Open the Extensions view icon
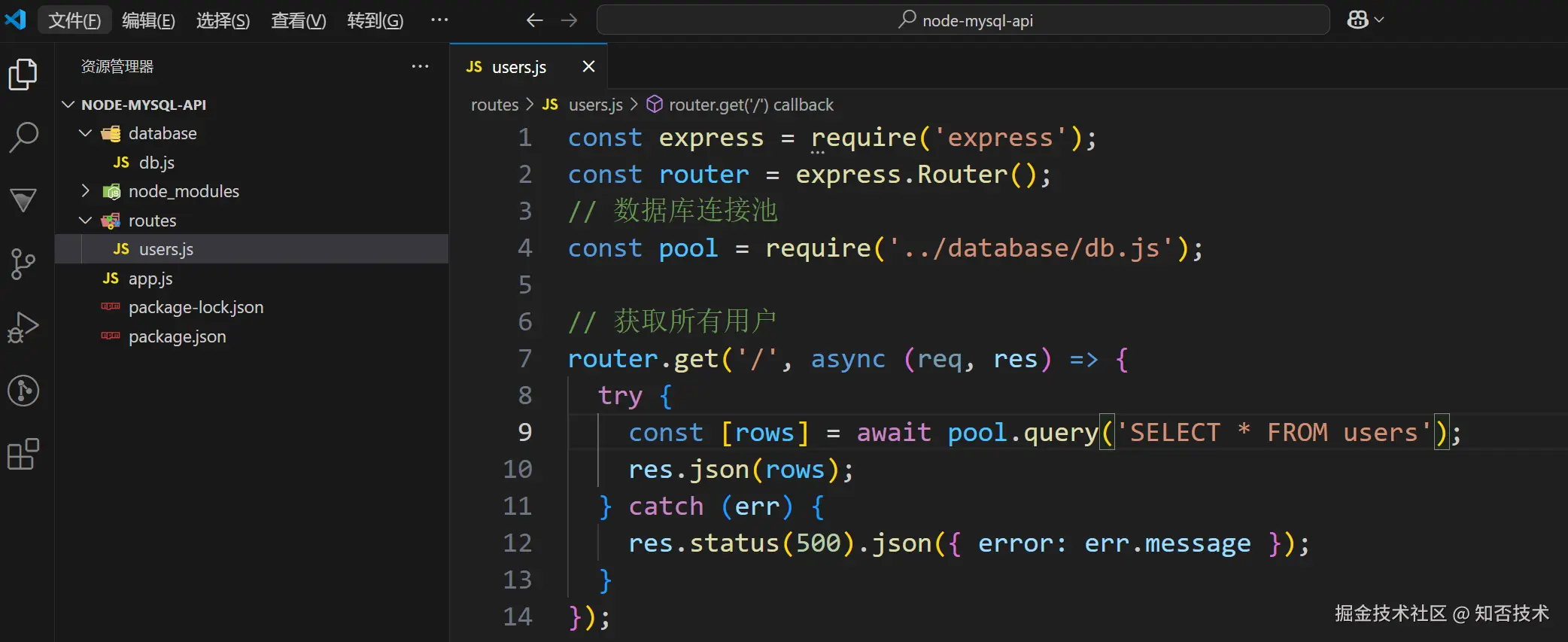Screen dimensions: 1568x642 (23, 454)
